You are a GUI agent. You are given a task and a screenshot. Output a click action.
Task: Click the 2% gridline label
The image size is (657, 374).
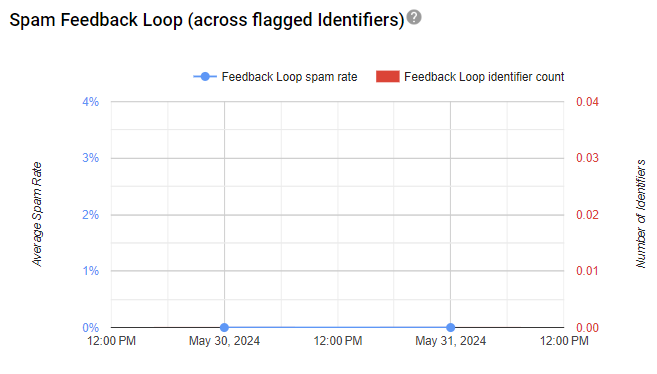click(91, 215)
